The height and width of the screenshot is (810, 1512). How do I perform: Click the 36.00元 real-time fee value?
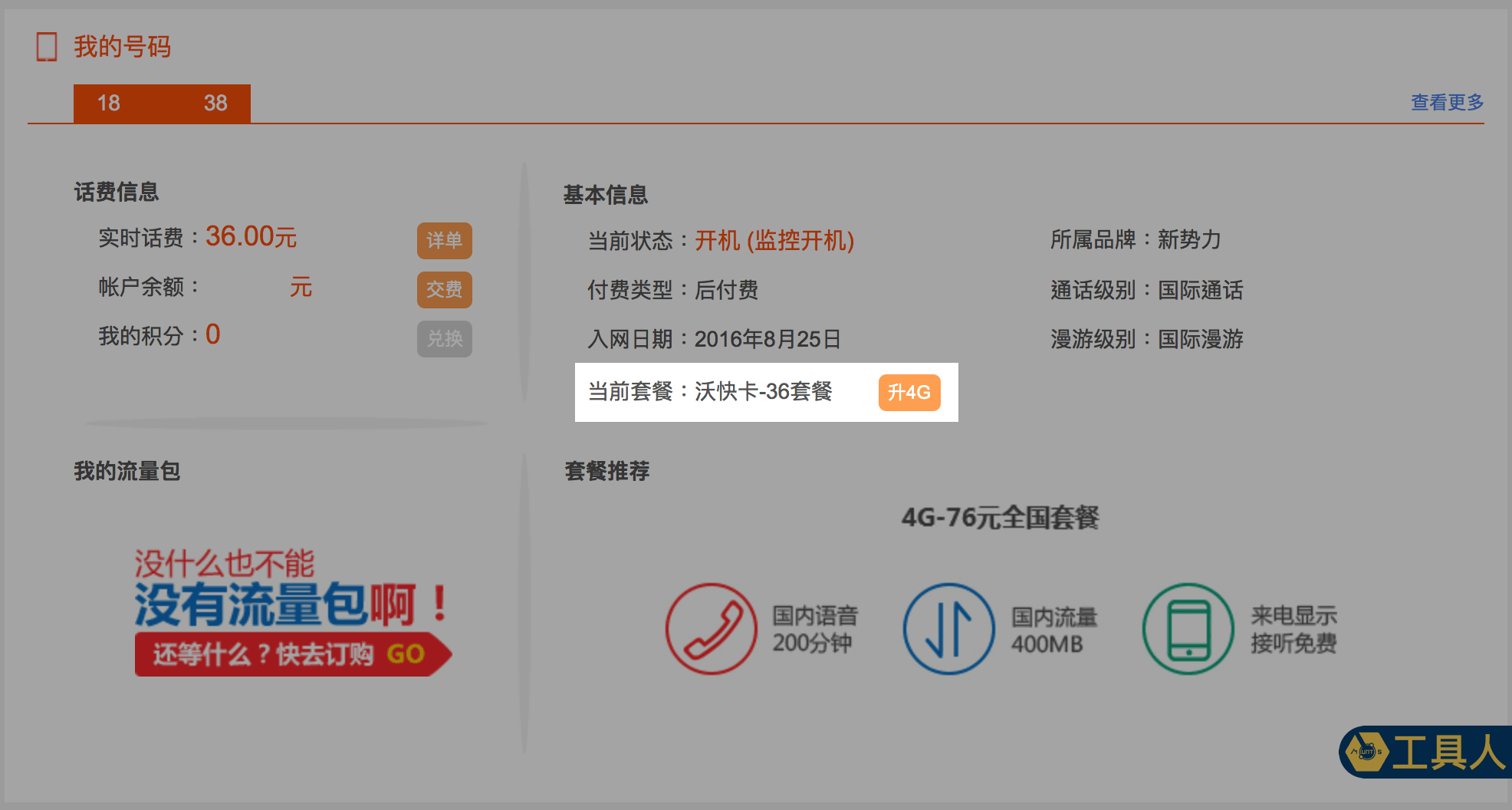251,236
